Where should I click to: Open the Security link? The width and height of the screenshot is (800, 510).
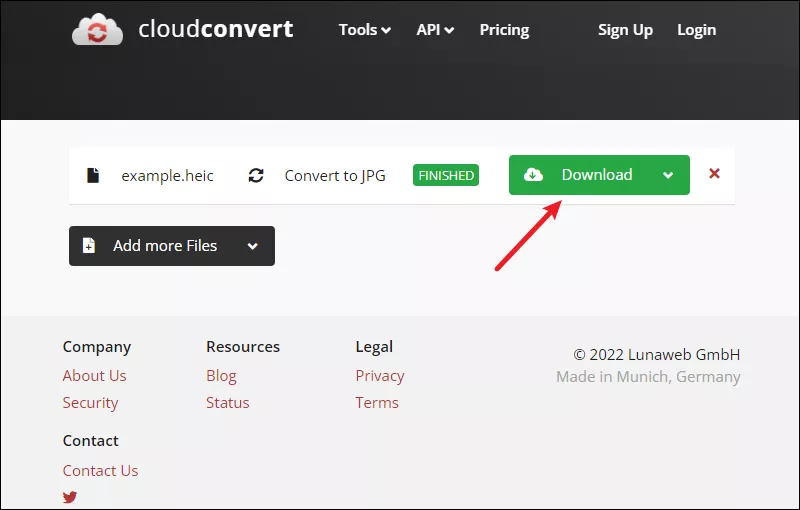(x=90, y=403)
